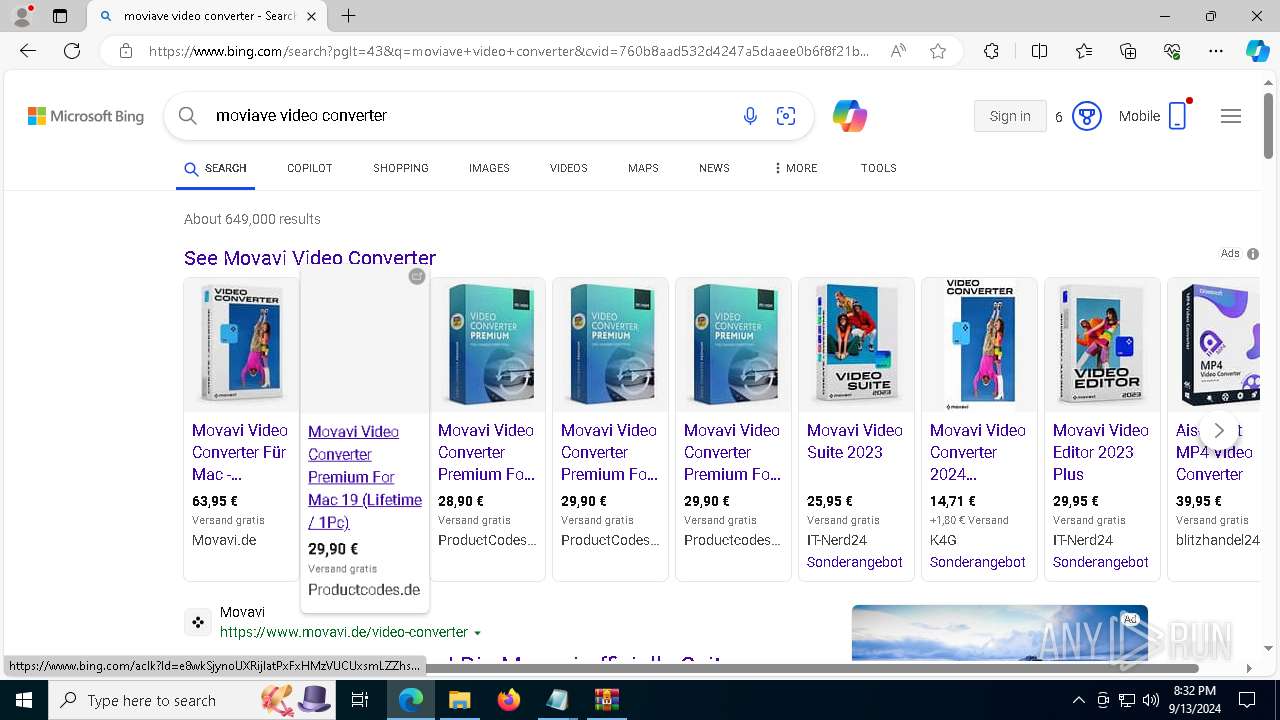The height and width of the screenshot is (720, 1280).
Task: Open Movavi Video Suite 2023 product link
Action: click(x=855, y=441)
